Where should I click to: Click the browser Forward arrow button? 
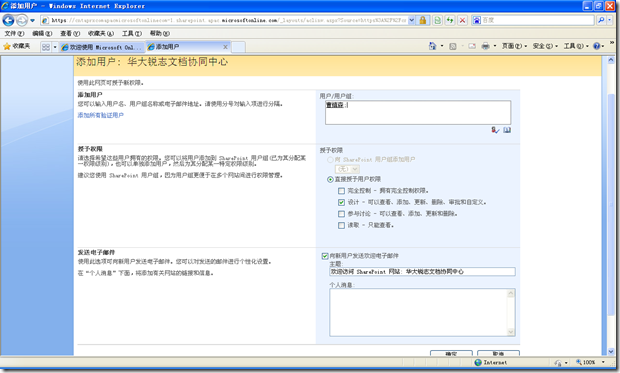pyautogui.click(x=22, y=20)
